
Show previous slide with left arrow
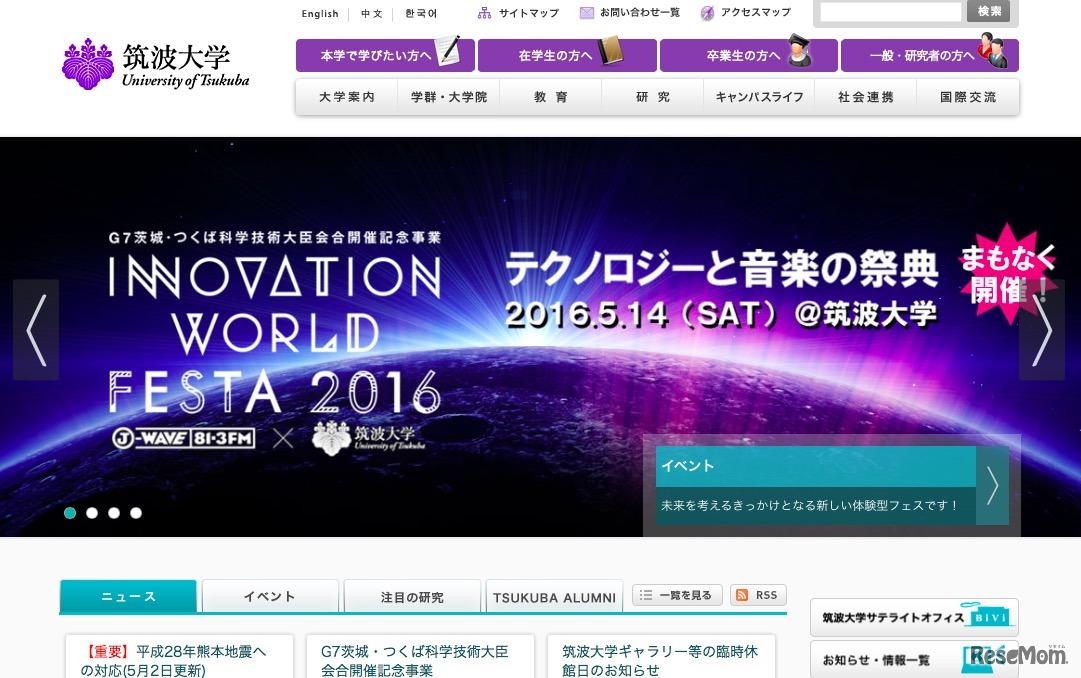click(36, 330)
